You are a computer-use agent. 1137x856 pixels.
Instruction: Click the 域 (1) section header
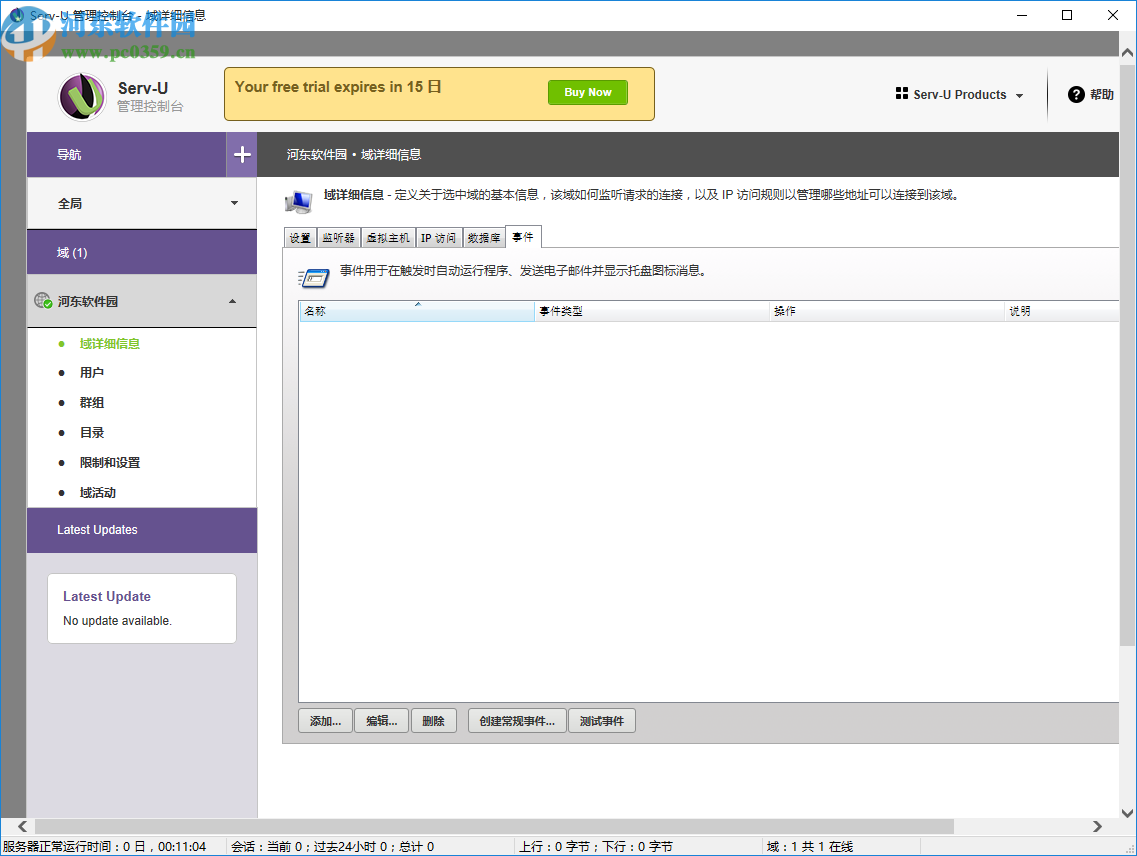(142, 252)
